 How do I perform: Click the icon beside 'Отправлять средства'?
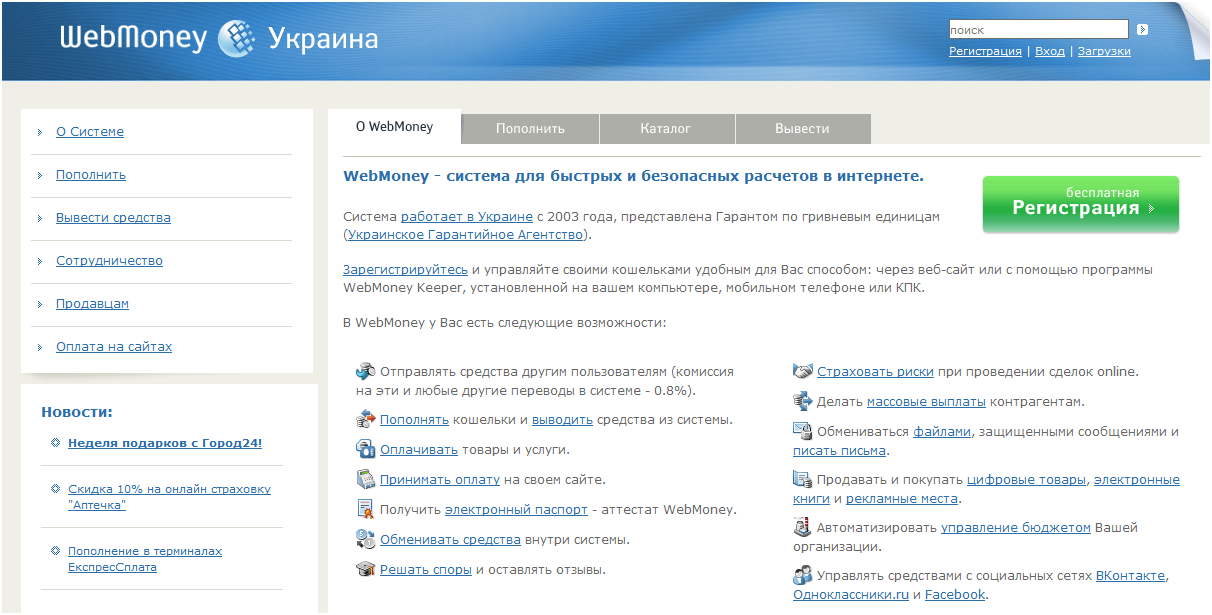(365, 371)
